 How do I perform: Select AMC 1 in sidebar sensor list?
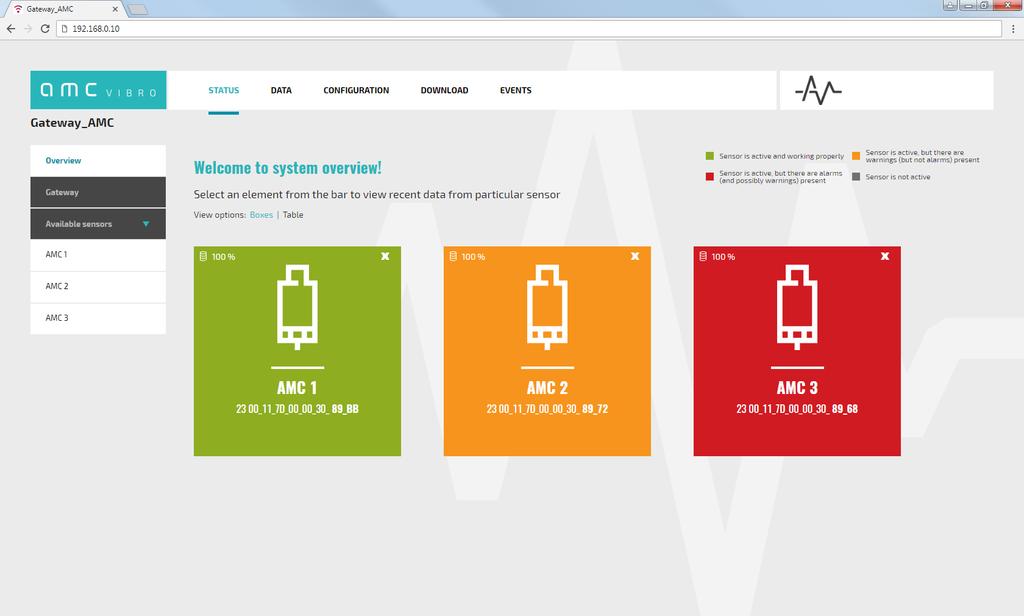coord(98,255)
